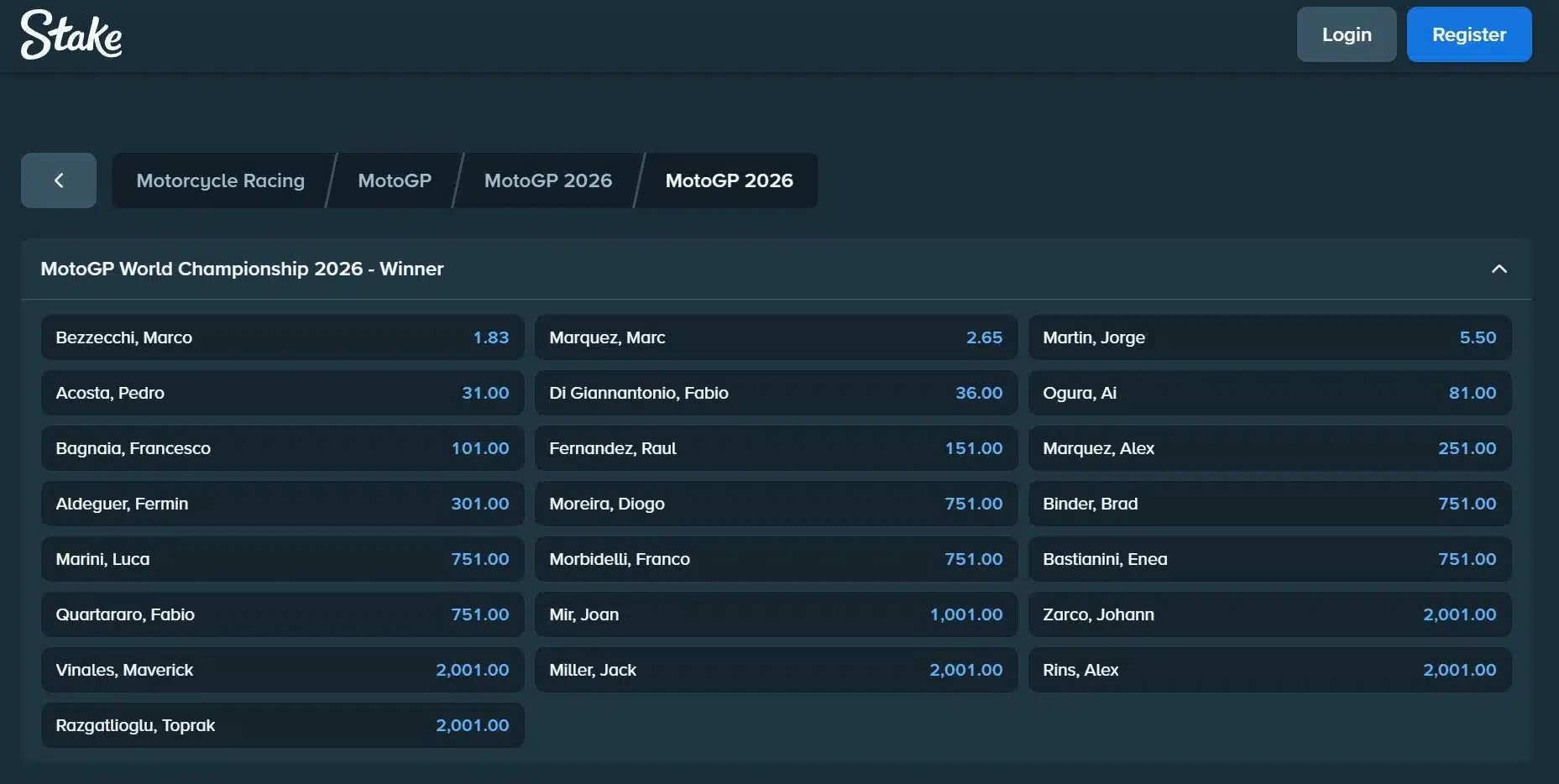Pick Miller, Jack outcome
This screenshot has width=1559, height=784.
click(x=777, y=670)
